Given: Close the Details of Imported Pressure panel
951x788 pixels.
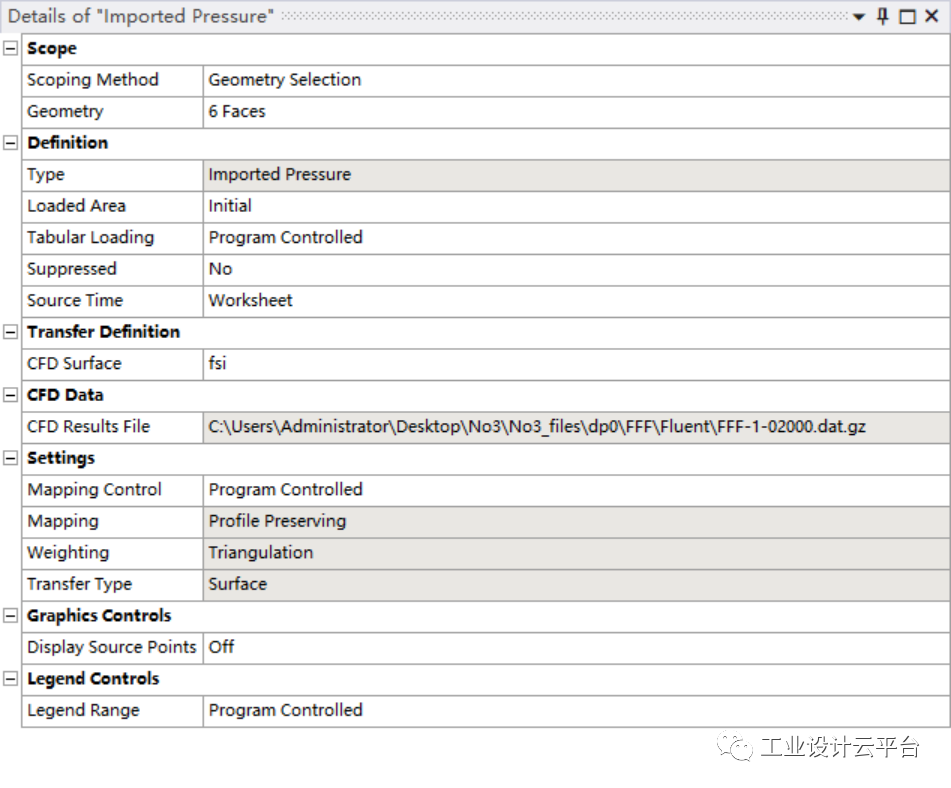Looking at the screenshot, I should [932, 16].
